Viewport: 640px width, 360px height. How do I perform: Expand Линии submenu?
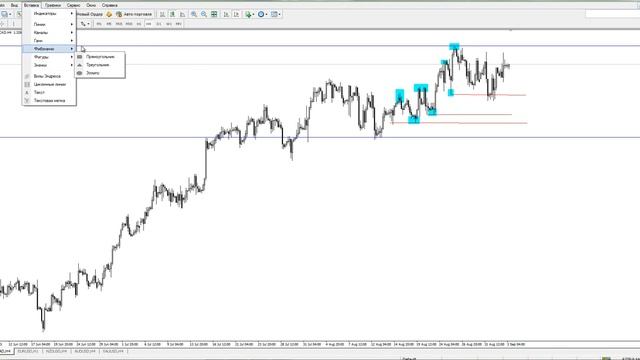(49, 24)
